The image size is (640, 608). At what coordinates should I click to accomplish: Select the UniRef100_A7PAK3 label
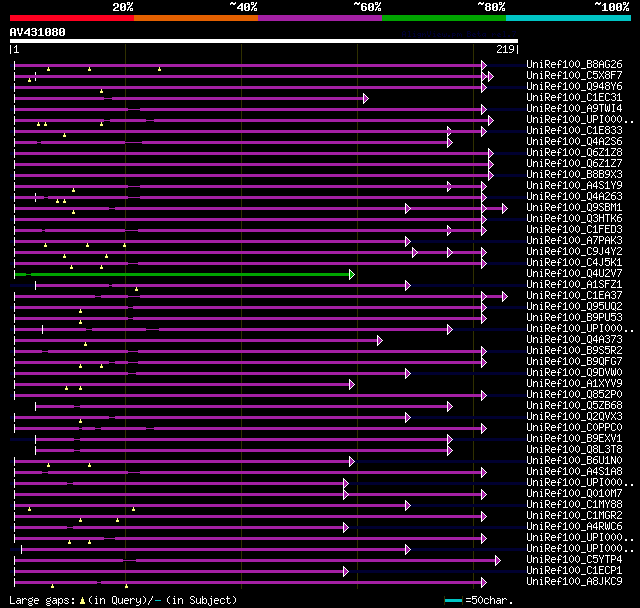point(574,241)
